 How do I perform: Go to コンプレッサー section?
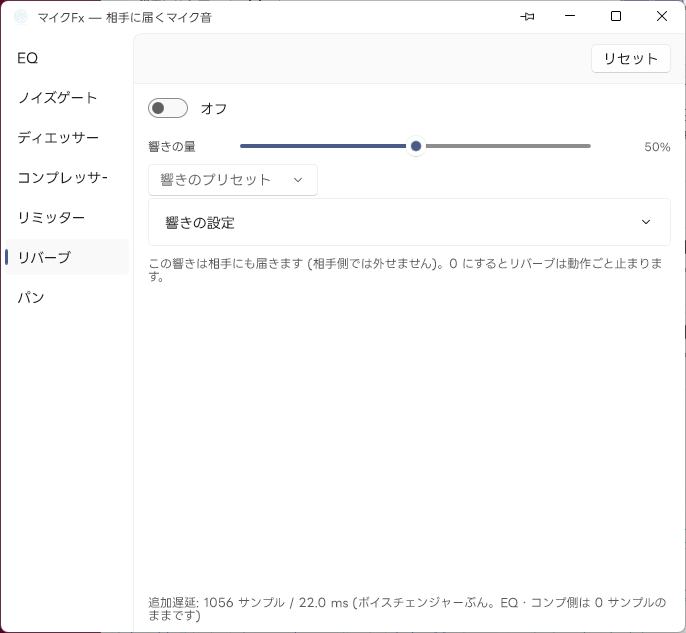(67, 177)
